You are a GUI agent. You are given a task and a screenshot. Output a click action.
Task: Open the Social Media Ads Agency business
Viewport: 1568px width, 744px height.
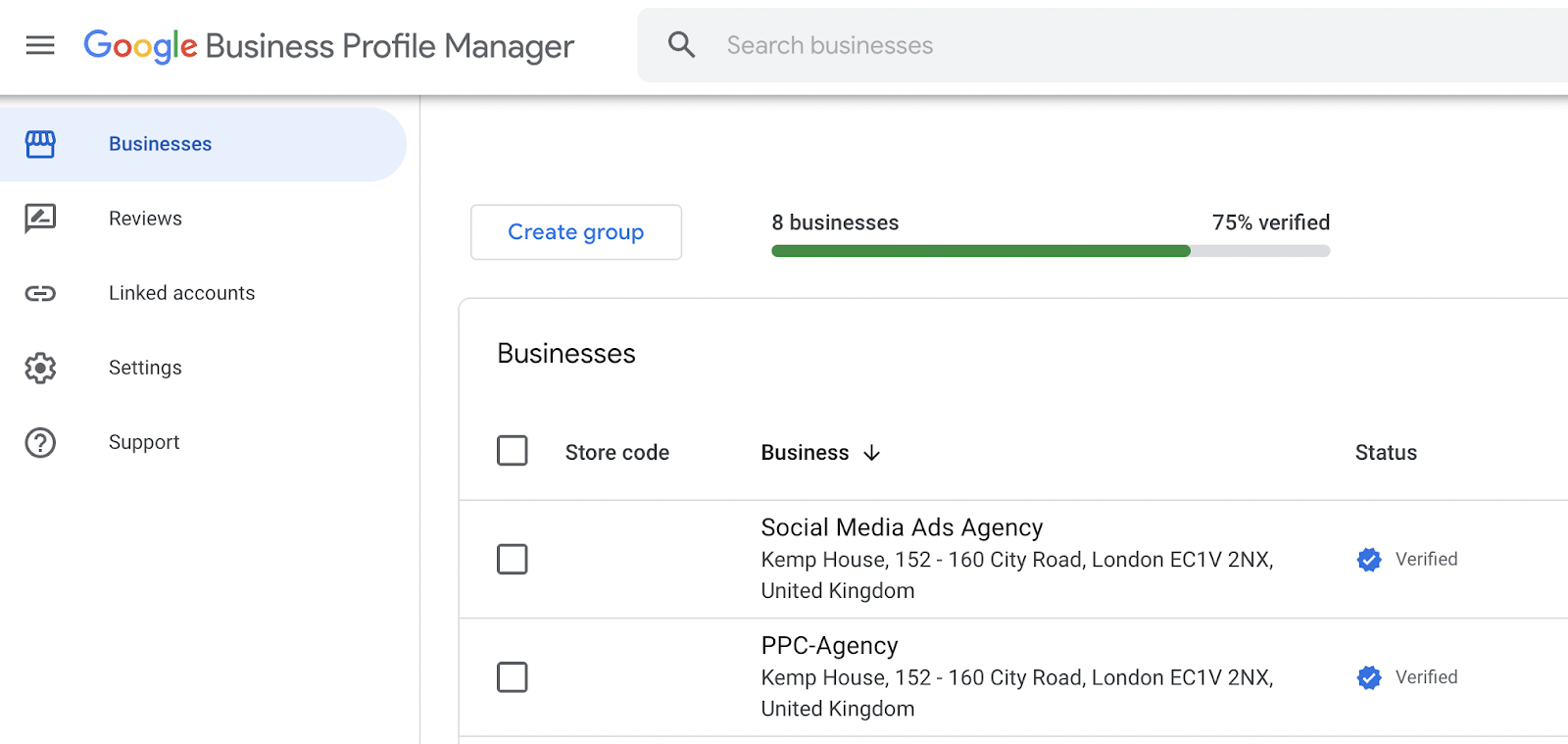pos(902,527)
